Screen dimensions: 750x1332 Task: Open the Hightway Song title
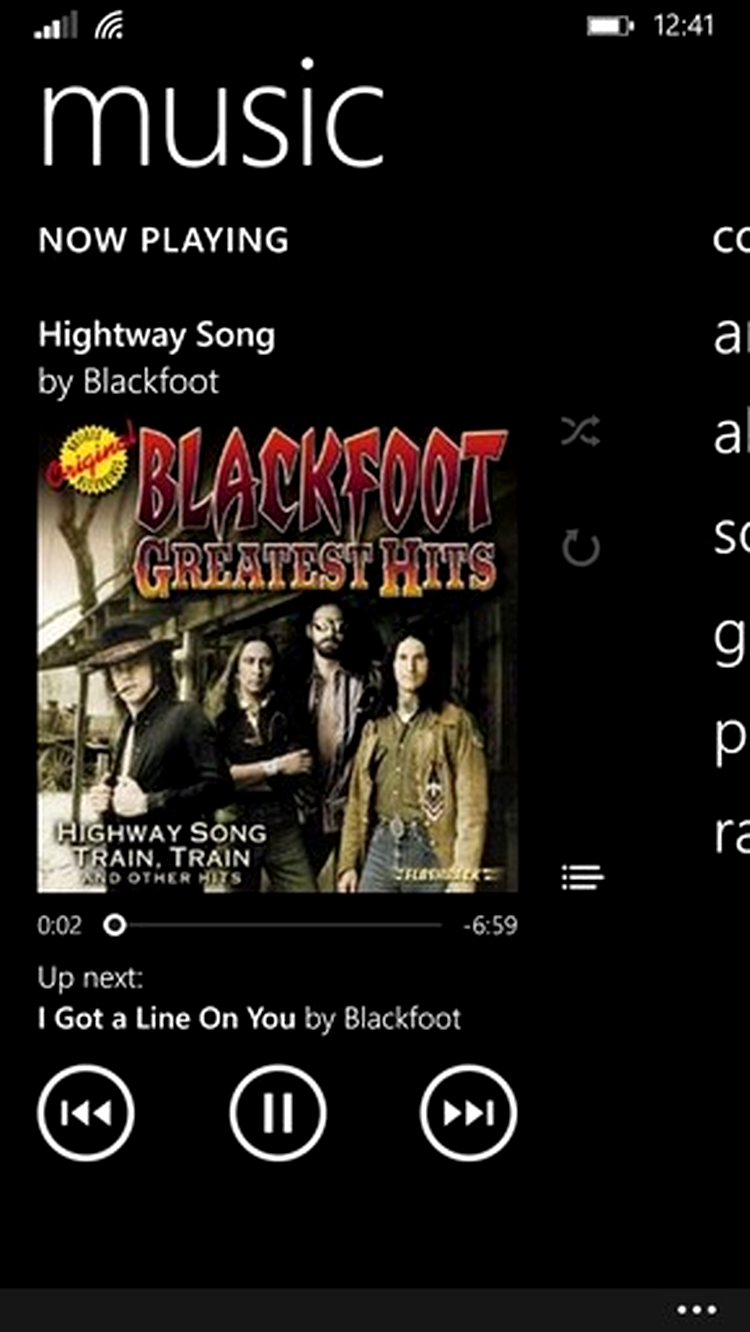coord(156,336)
